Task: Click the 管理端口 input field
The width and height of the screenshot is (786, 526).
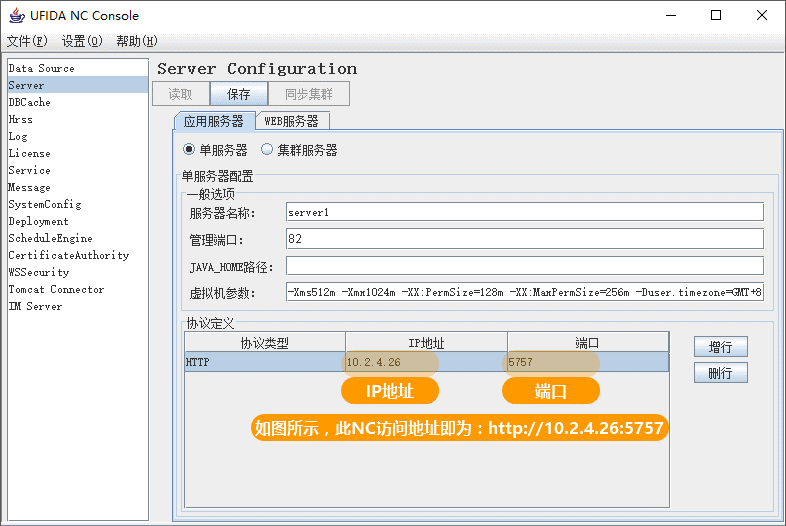Action: coord(524,239)
